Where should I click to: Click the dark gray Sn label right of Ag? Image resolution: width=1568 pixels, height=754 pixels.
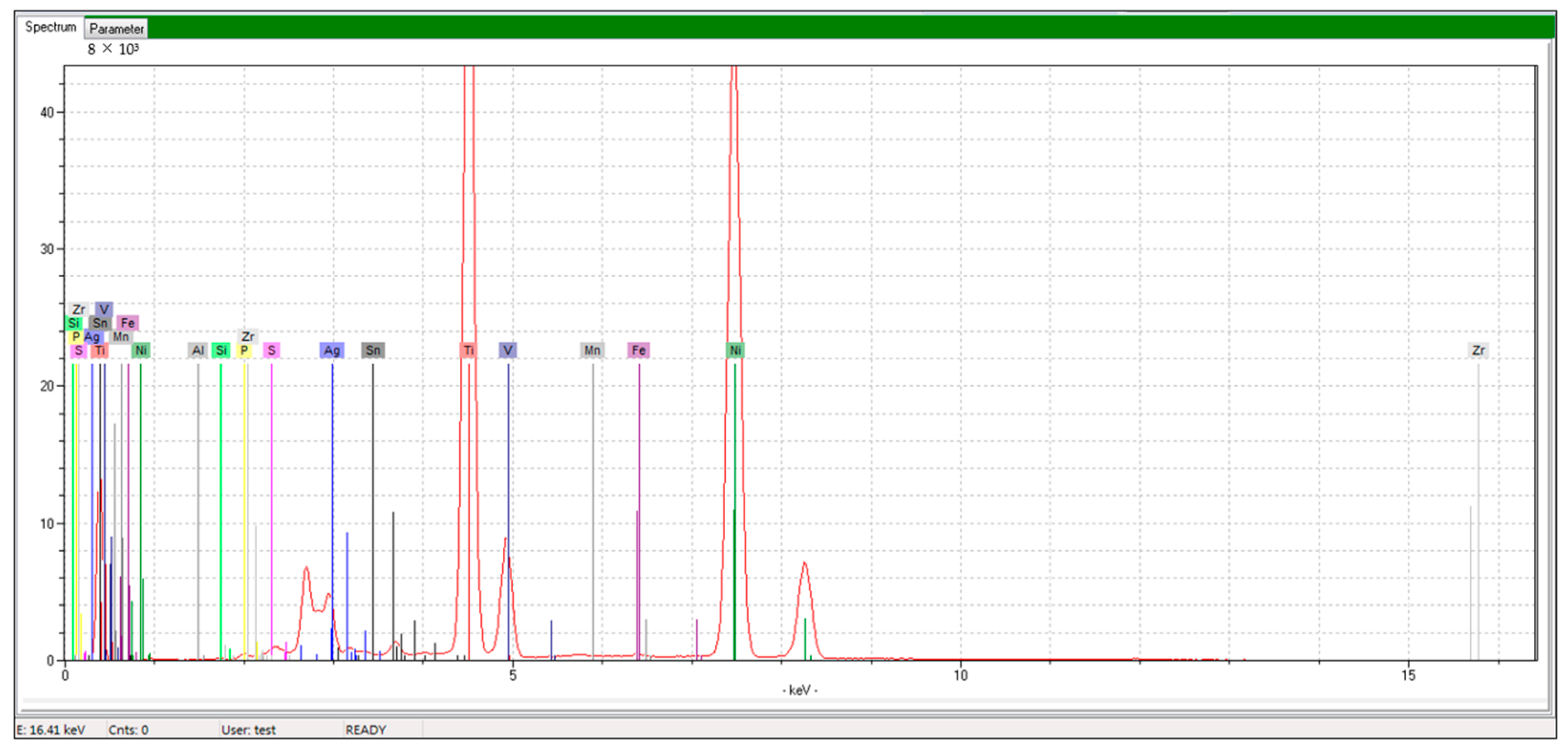372,350
